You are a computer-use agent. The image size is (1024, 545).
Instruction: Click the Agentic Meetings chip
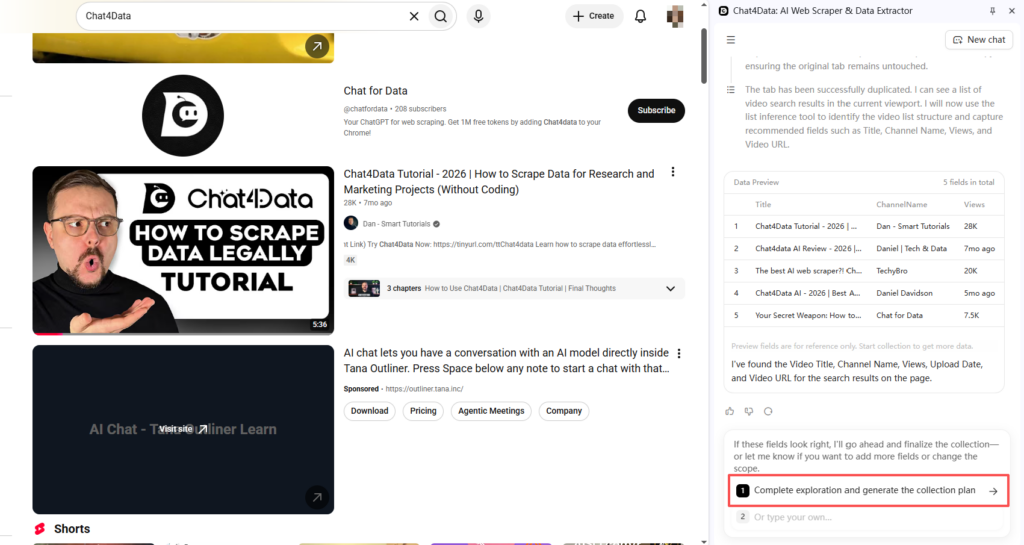[491, 411]
